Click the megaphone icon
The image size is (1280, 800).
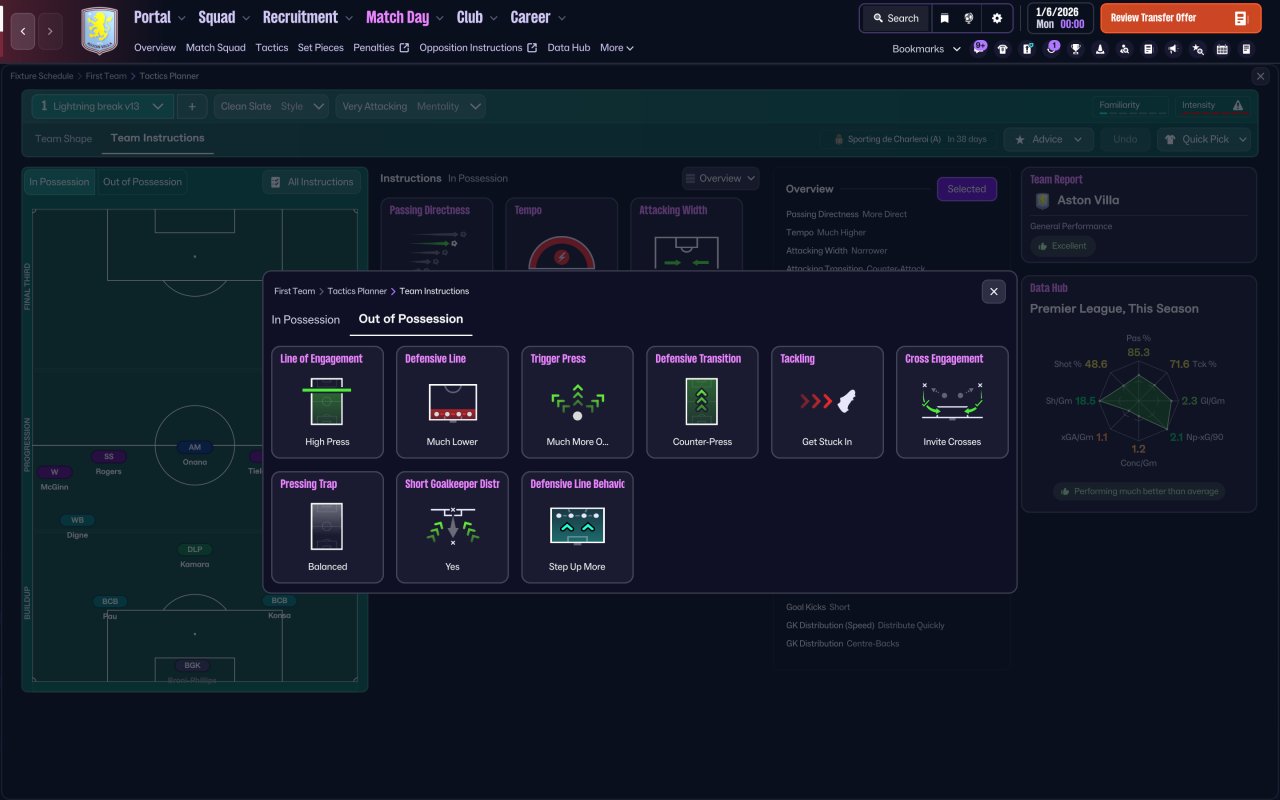1173,49
